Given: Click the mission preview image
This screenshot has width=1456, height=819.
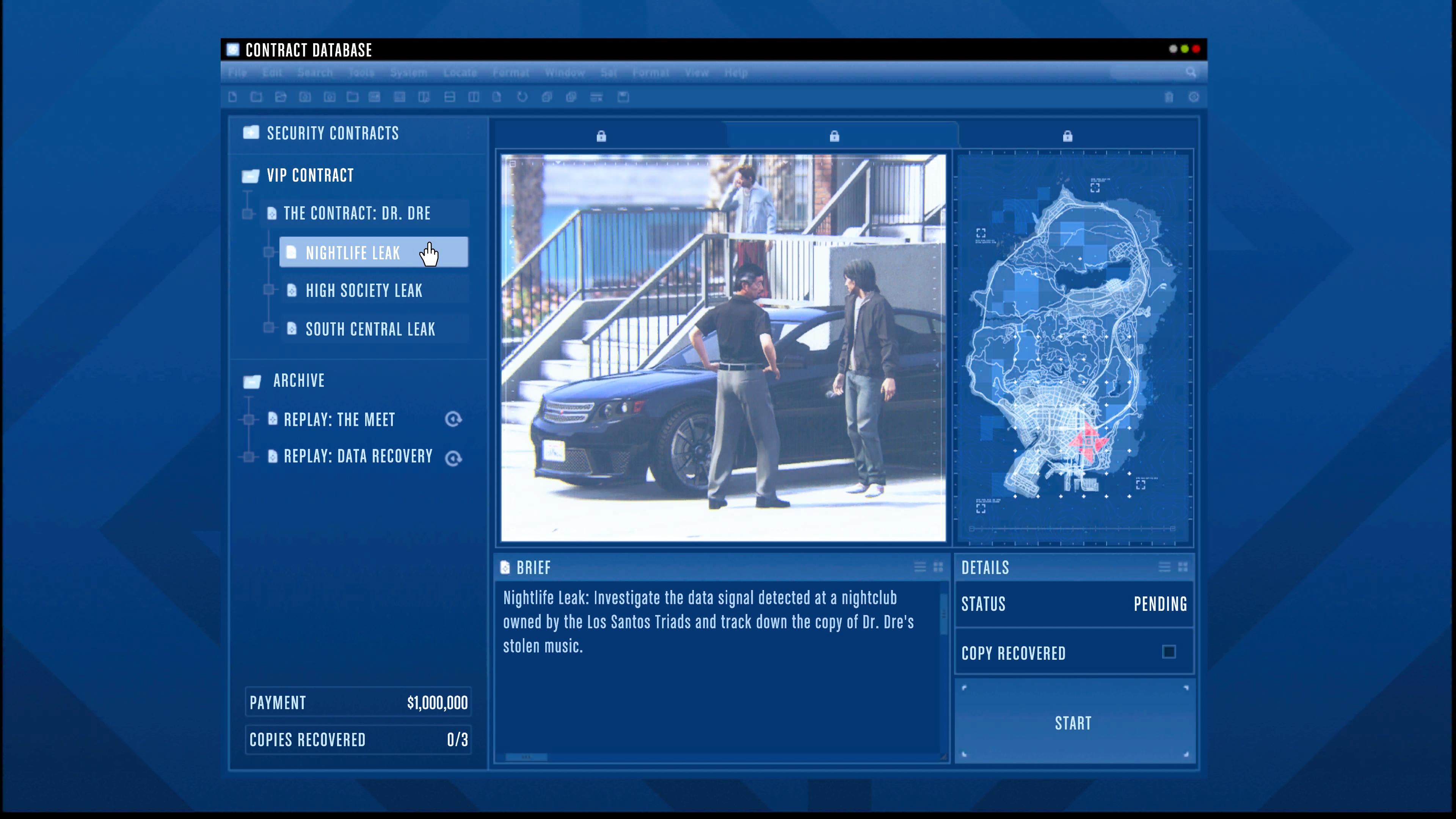Looking at the screenshot, I should point(723,348).
